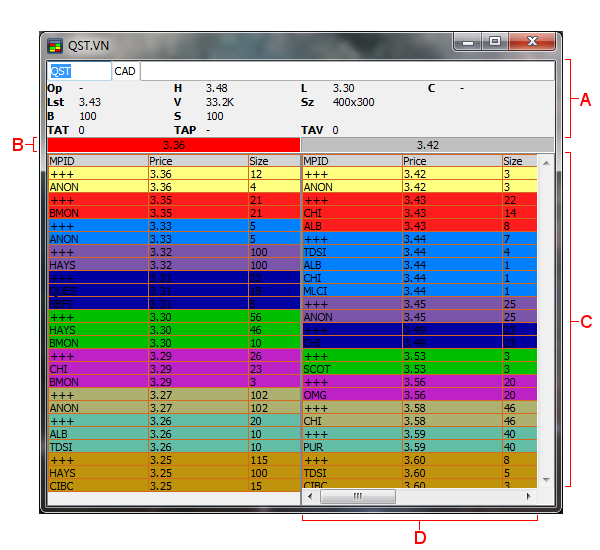Select the OMG ask row at 3.56
This screenshot has height=550, width=600.
click(350, 394)
